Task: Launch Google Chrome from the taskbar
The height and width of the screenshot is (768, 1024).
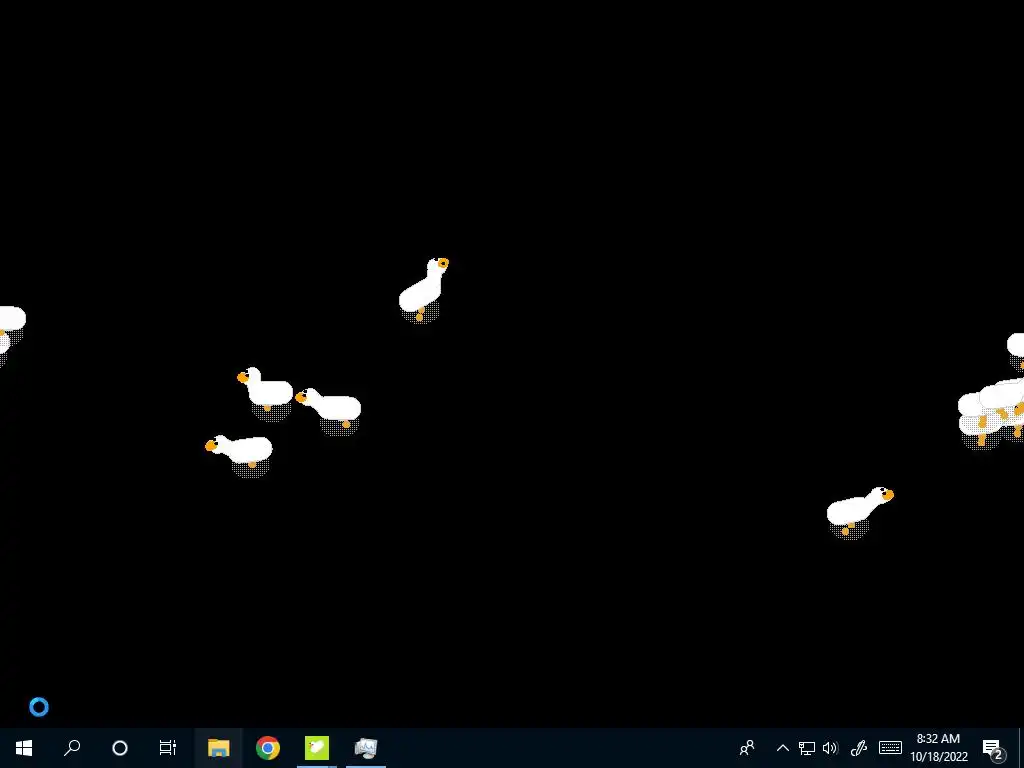Action: [268, 748]
